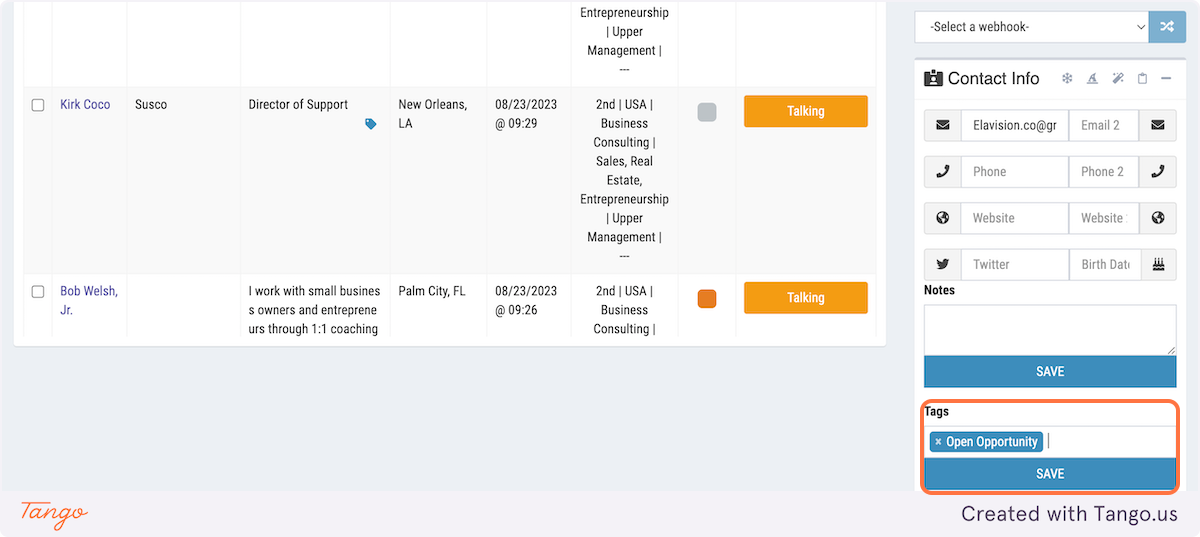Open Kirk Coco's contact link

(x=85, y=104)
